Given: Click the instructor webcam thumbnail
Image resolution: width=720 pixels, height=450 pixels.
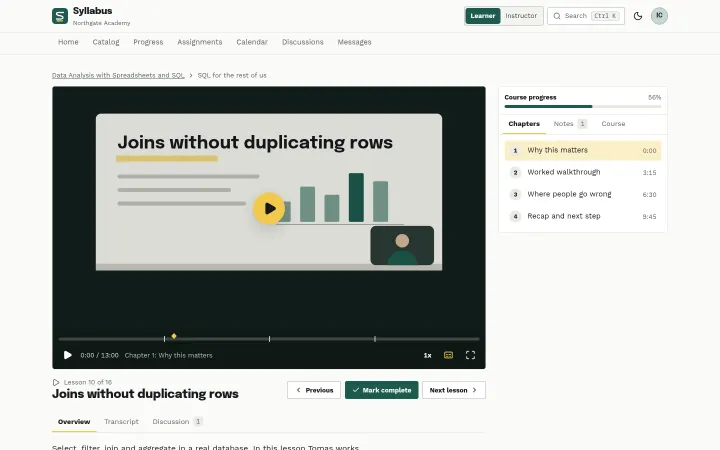Looking at the screenshot, I should [402, 246].
